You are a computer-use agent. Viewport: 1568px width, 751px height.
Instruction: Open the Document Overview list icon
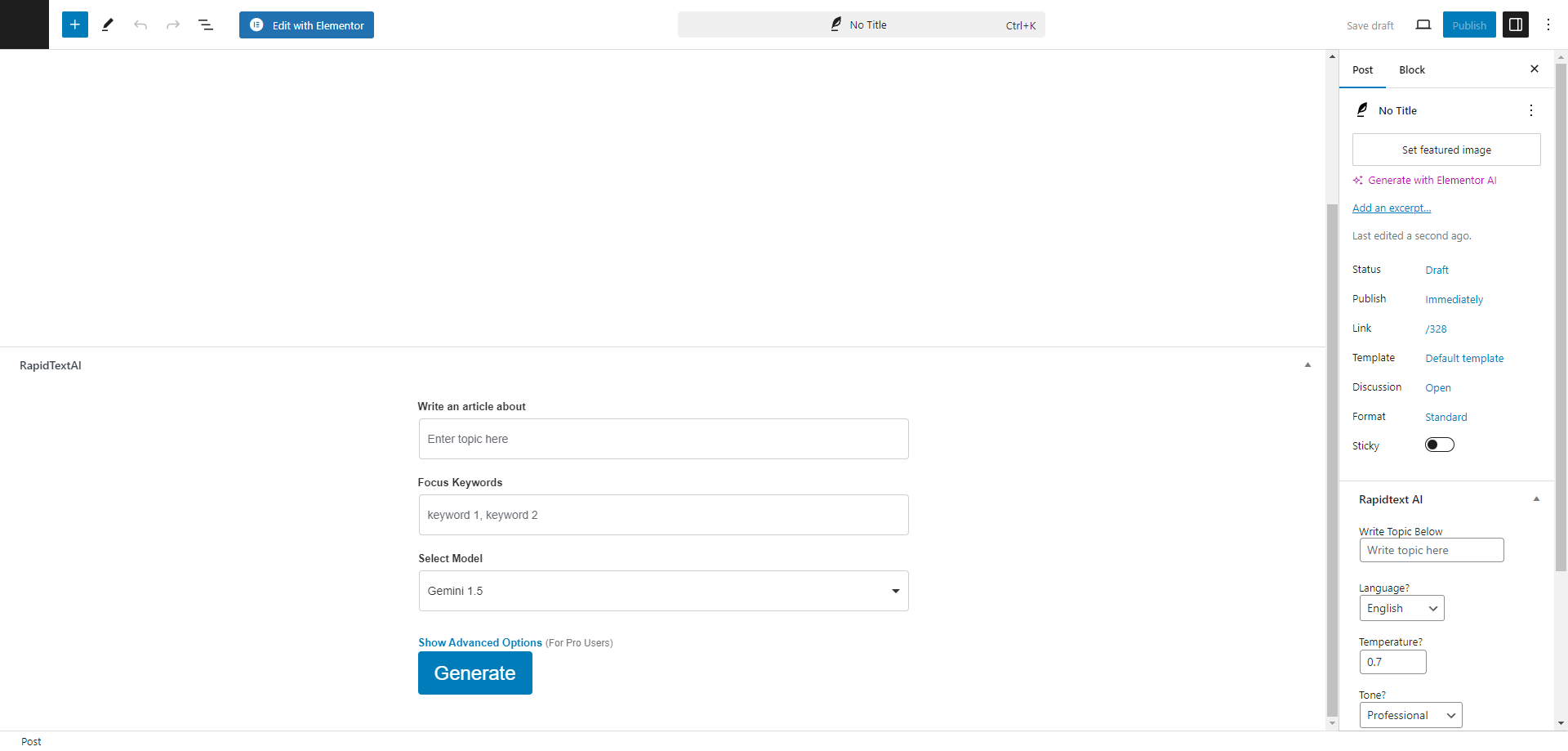[206, 25]
